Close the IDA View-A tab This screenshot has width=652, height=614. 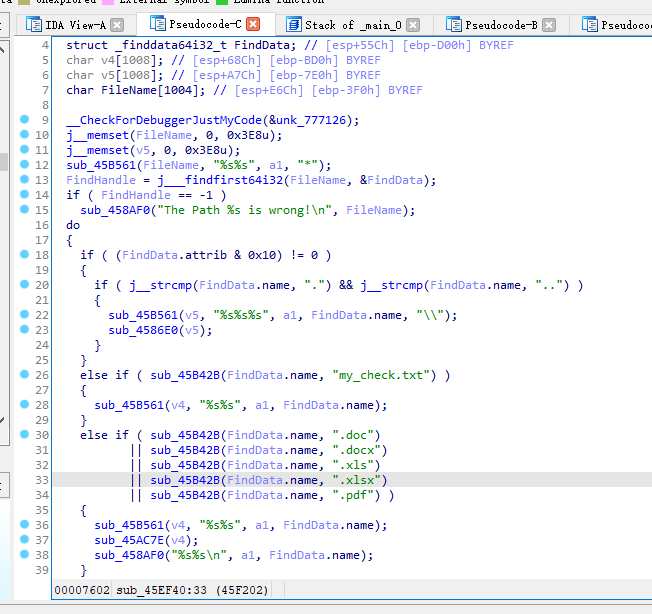117,25
